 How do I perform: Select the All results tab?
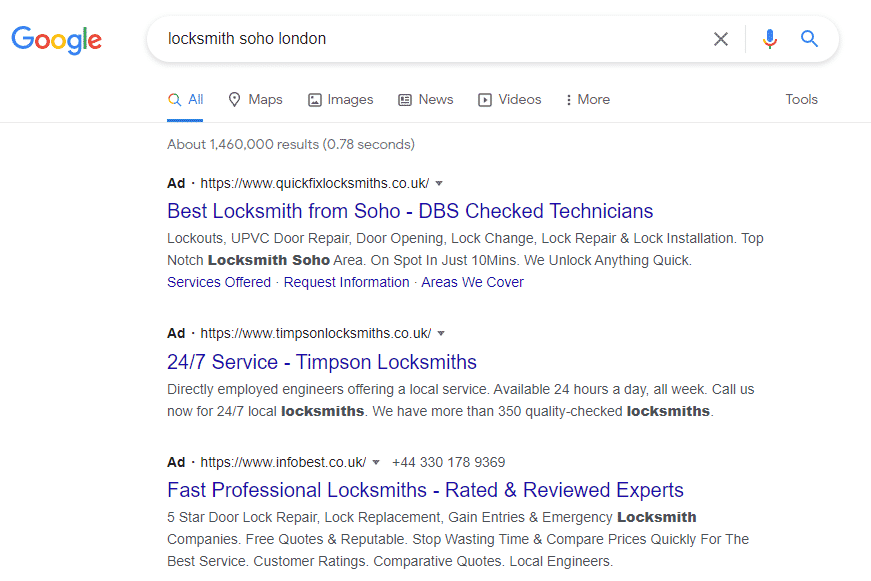[x=186, y=100]
